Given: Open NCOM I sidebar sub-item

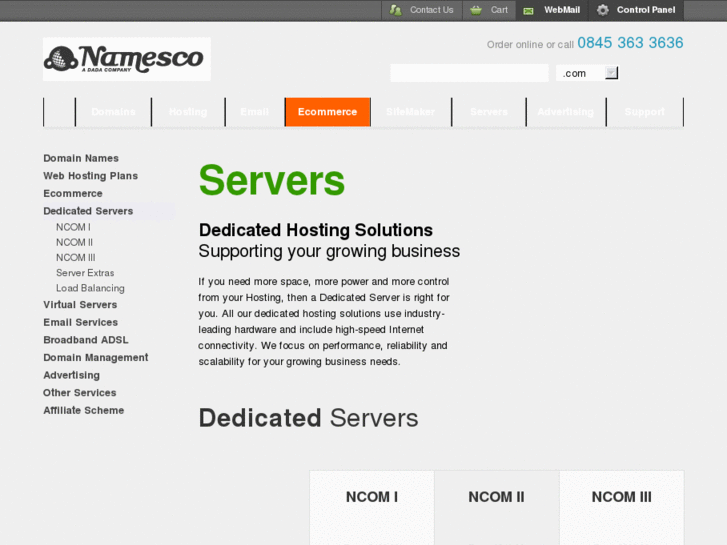Looking at the screenshot, I should click(73, 227).
